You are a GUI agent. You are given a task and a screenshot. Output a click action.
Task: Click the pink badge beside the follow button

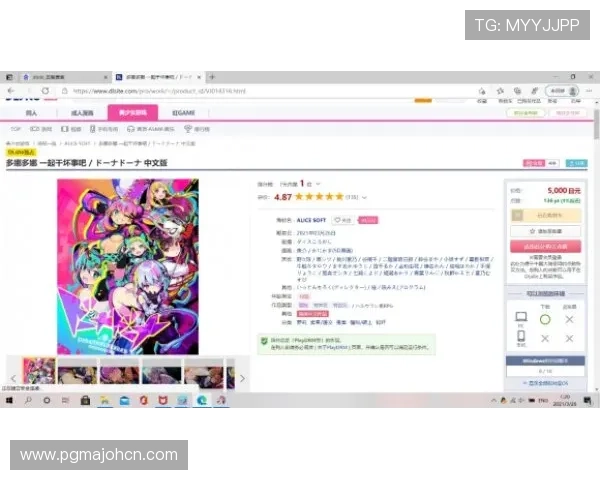pos(368,220)
